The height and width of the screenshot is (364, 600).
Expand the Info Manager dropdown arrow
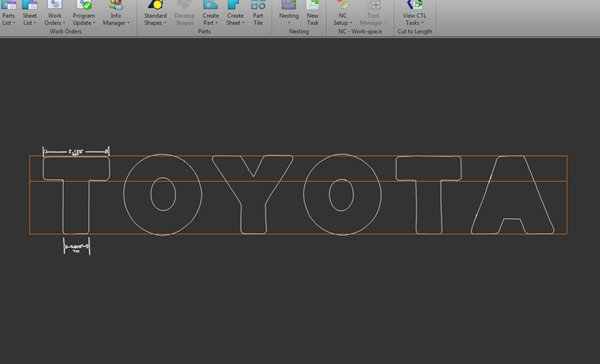[128, 23]
